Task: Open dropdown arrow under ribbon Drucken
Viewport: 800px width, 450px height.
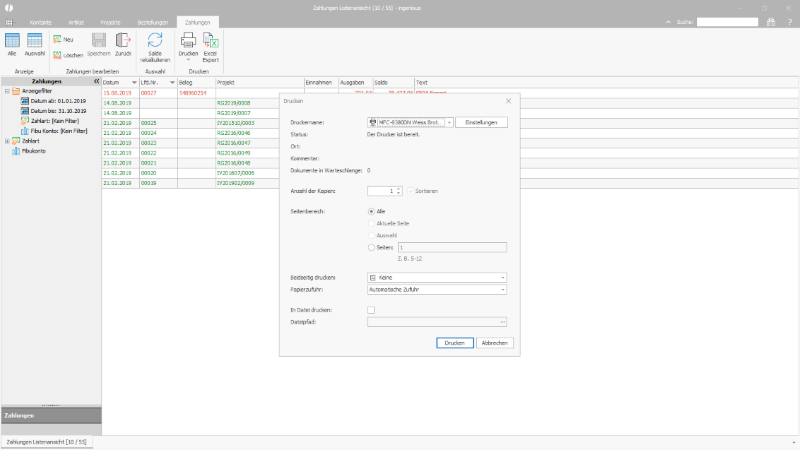Action: pyautogui.click(x=188, y=60)
